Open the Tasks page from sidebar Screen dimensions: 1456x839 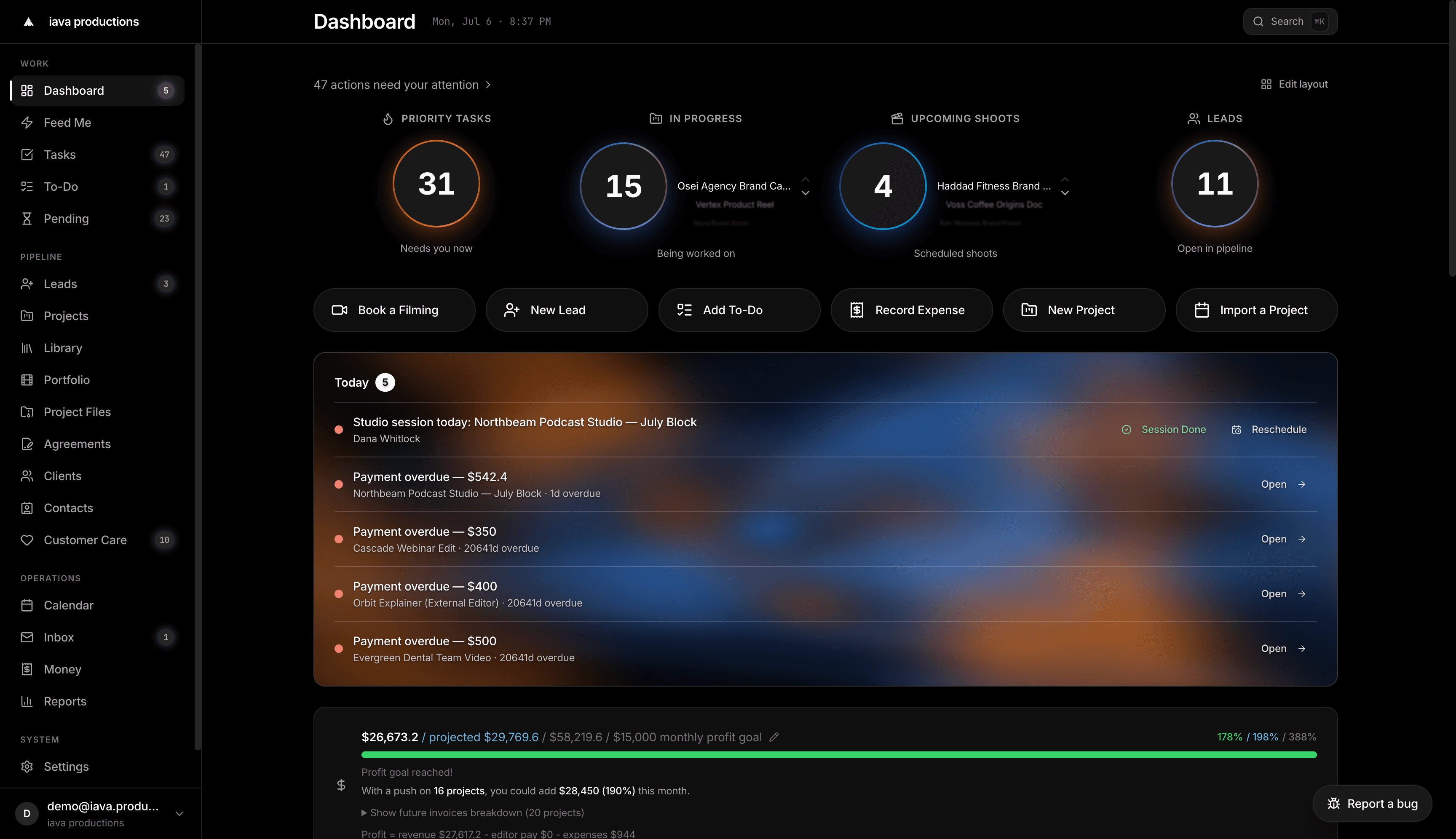click(x=97, y=155)
